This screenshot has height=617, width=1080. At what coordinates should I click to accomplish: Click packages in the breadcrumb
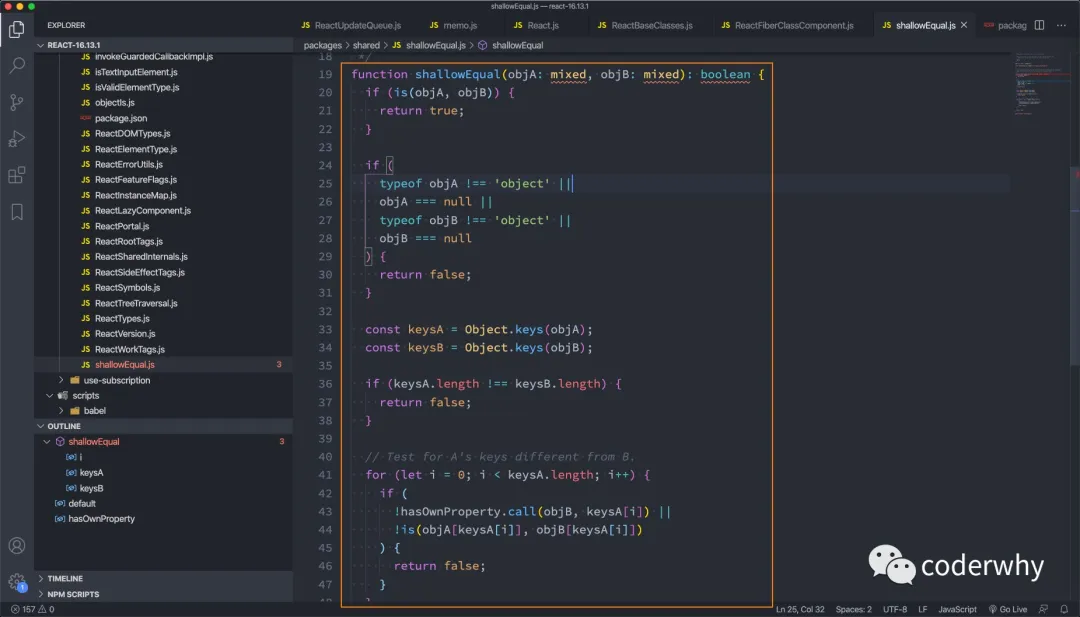pos(322,45)
